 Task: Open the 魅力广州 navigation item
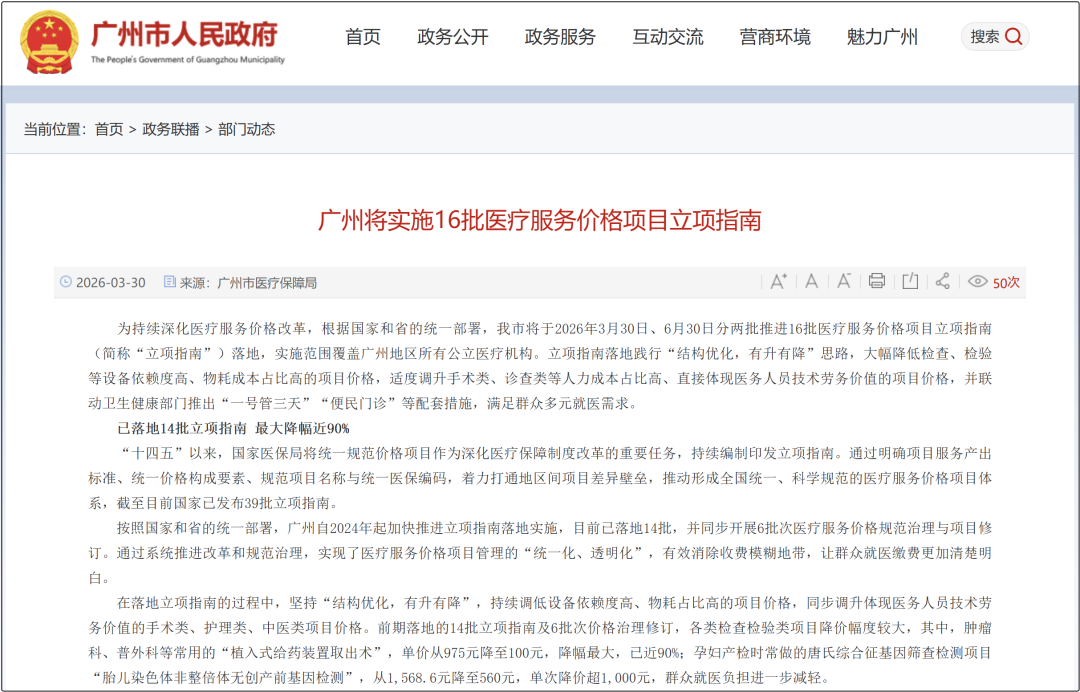coord(882,37)
